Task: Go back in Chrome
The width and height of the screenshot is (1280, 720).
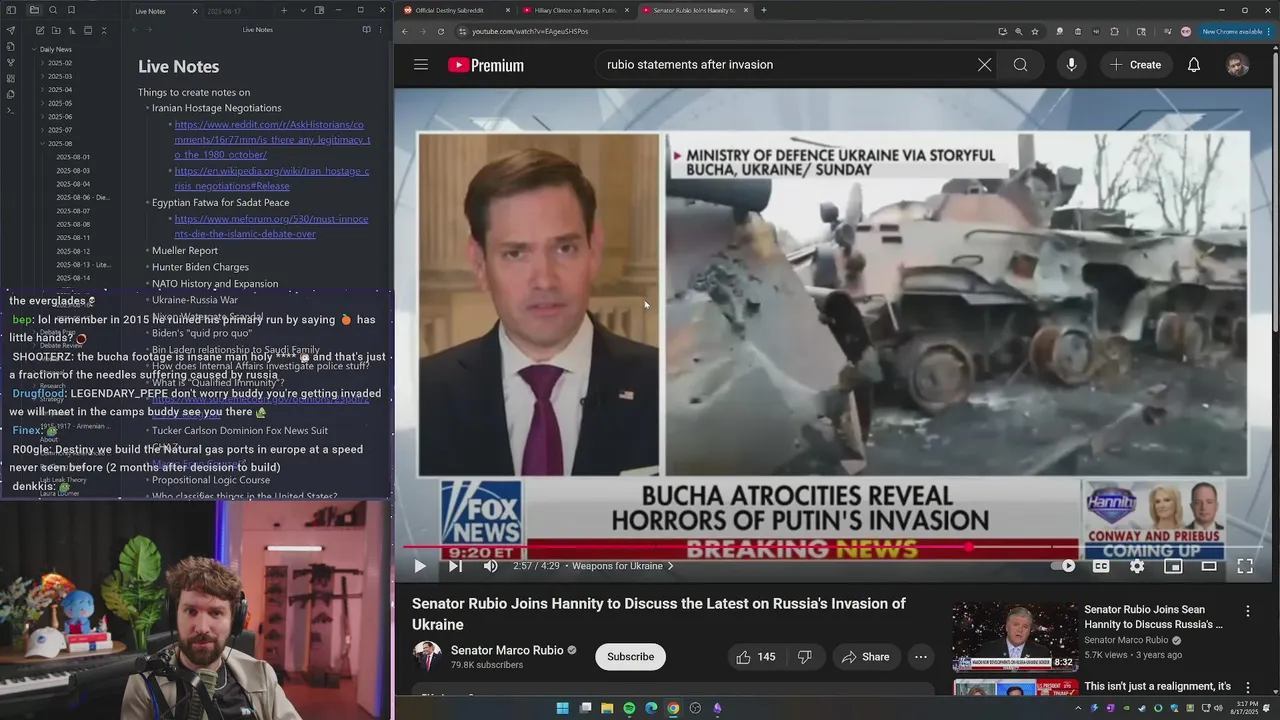Action: coord(405,31)
